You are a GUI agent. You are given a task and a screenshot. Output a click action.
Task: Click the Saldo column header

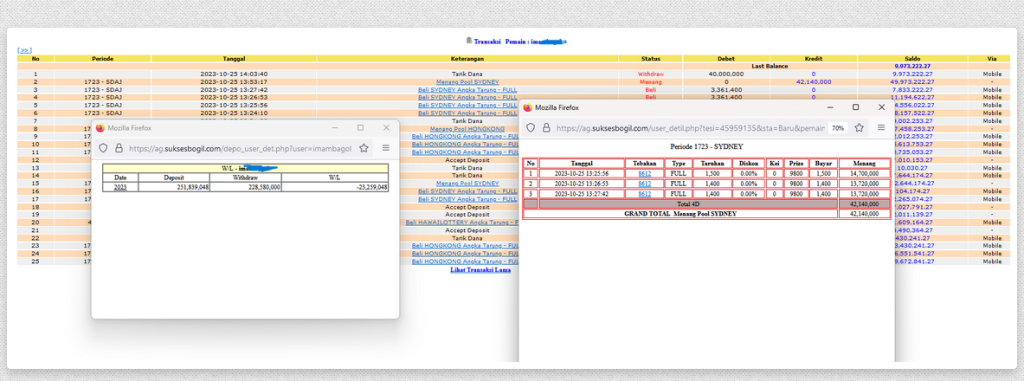click(912, 59)
